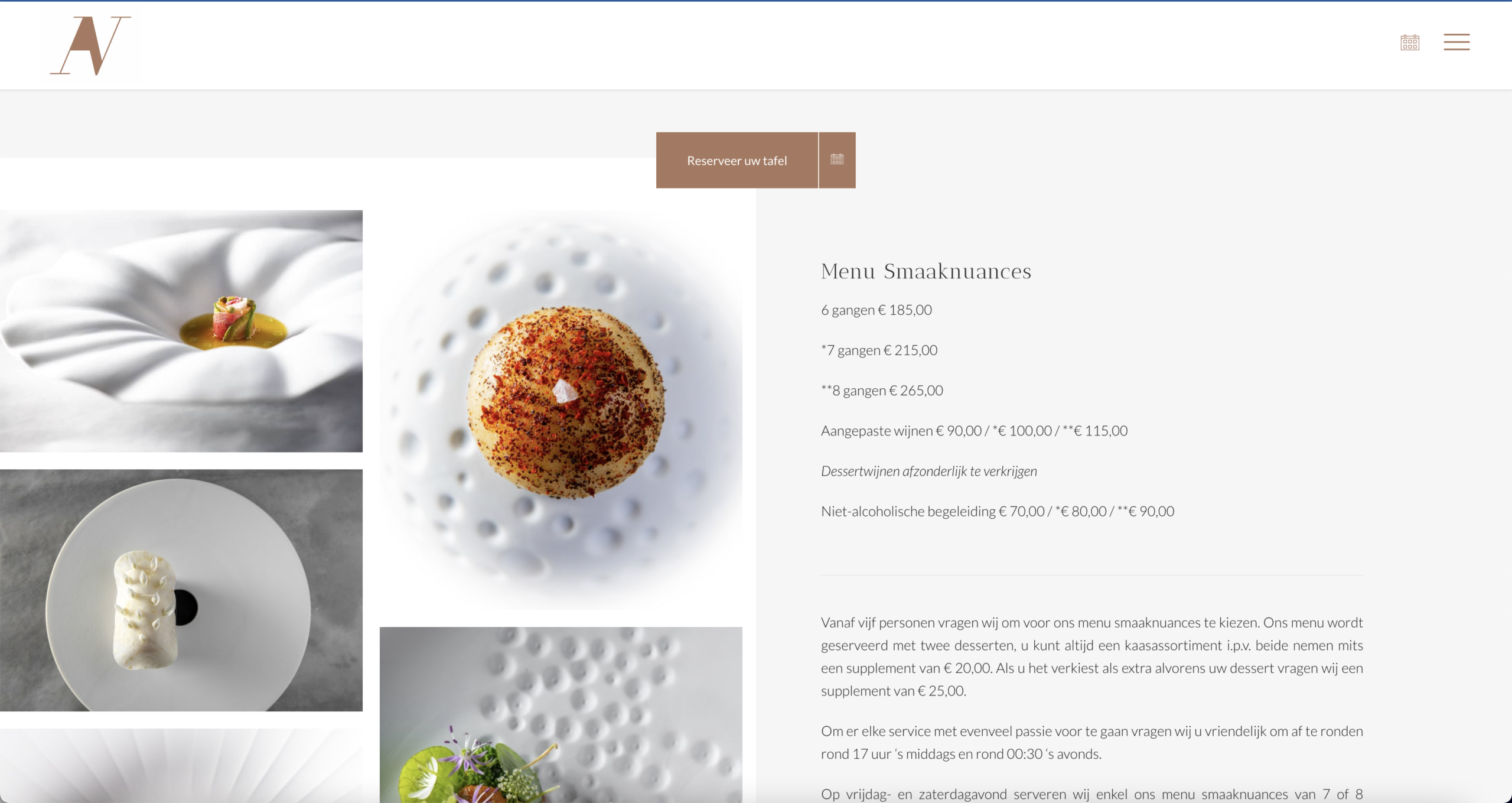The height and width of the screenshot is (803, 1512).
Task: Click the Aangepaste wijnen price line
Action: pos(975,431)
